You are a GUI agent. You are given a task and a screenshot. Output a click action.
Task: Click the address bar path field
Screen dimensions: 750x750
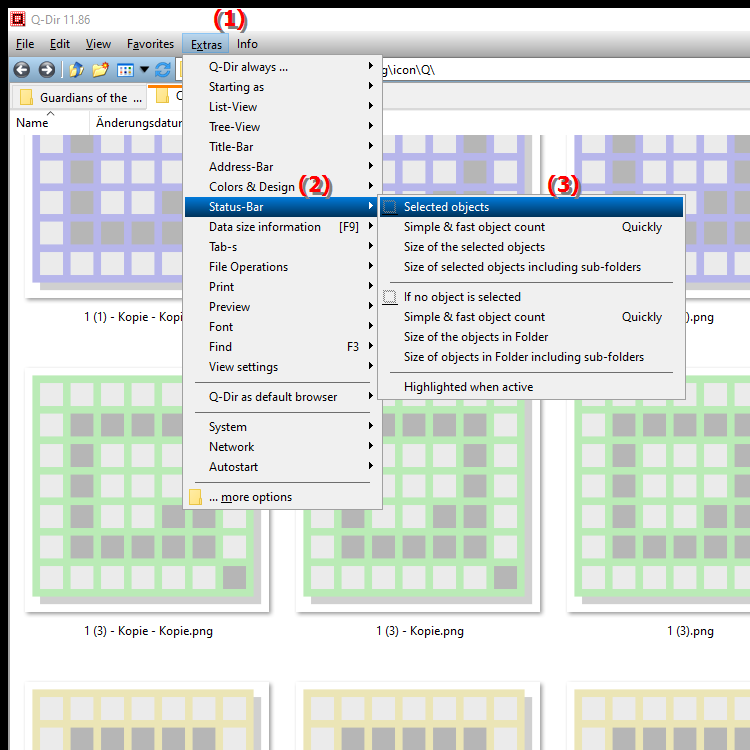(564, 70)
